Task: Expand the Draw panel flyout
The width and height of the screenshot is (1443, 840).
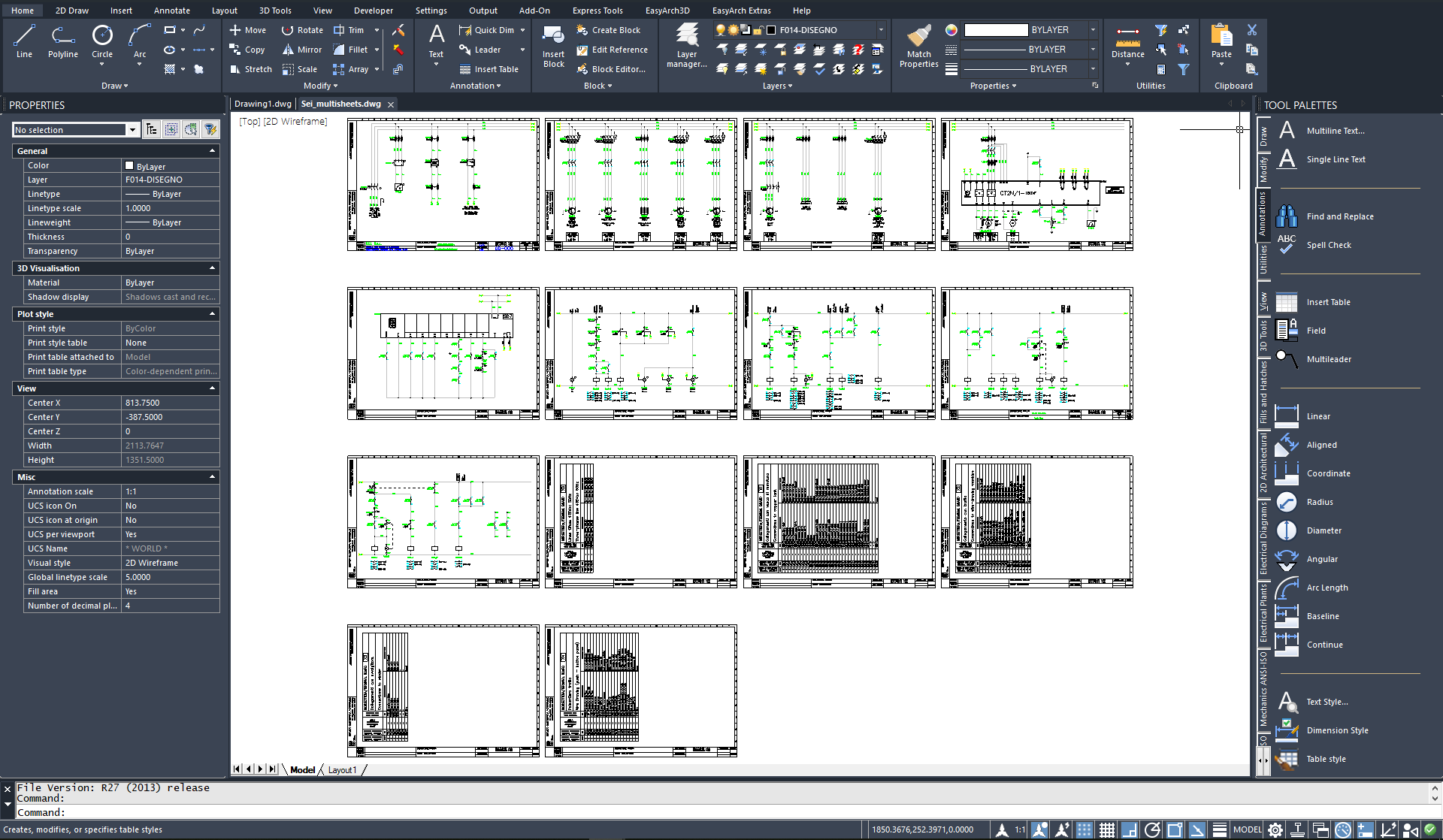Action: point(114,86)
